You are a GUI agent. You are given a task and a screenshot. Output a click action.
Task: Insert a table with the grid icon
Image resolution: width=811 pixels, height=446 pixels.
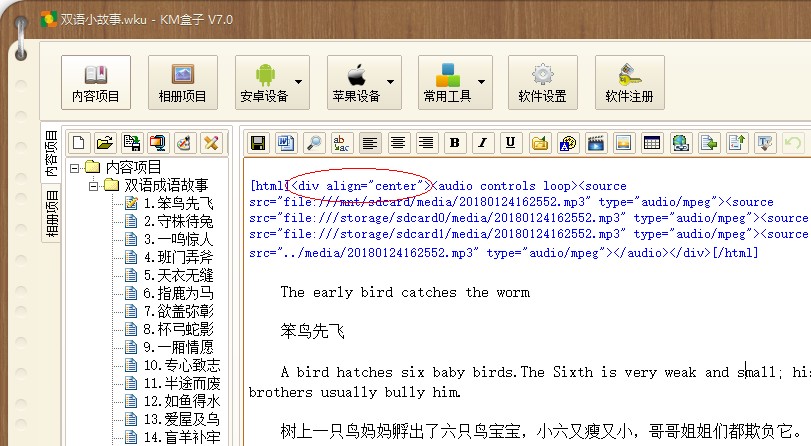click(651, 143)
